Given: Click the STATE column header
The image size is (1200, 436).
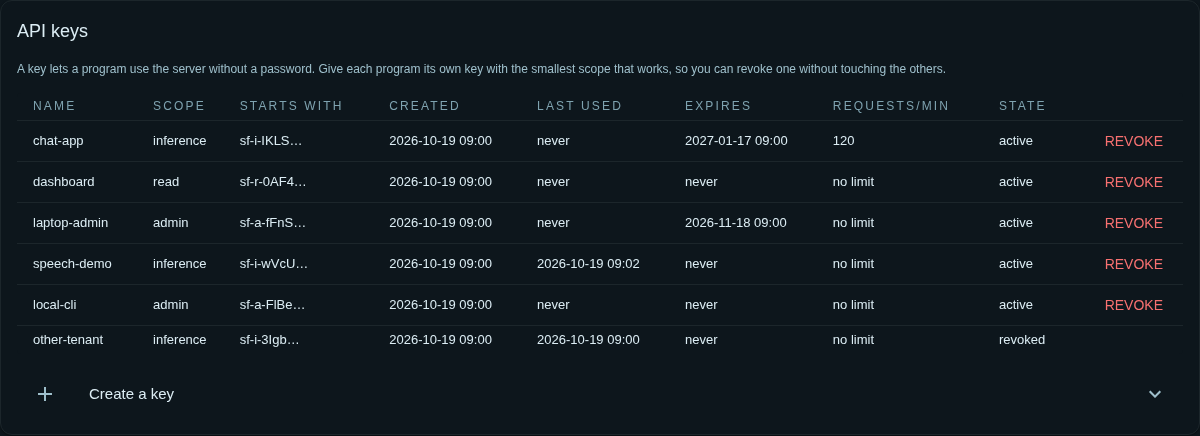Looking at the screenshot, I should pos(1022,106).
